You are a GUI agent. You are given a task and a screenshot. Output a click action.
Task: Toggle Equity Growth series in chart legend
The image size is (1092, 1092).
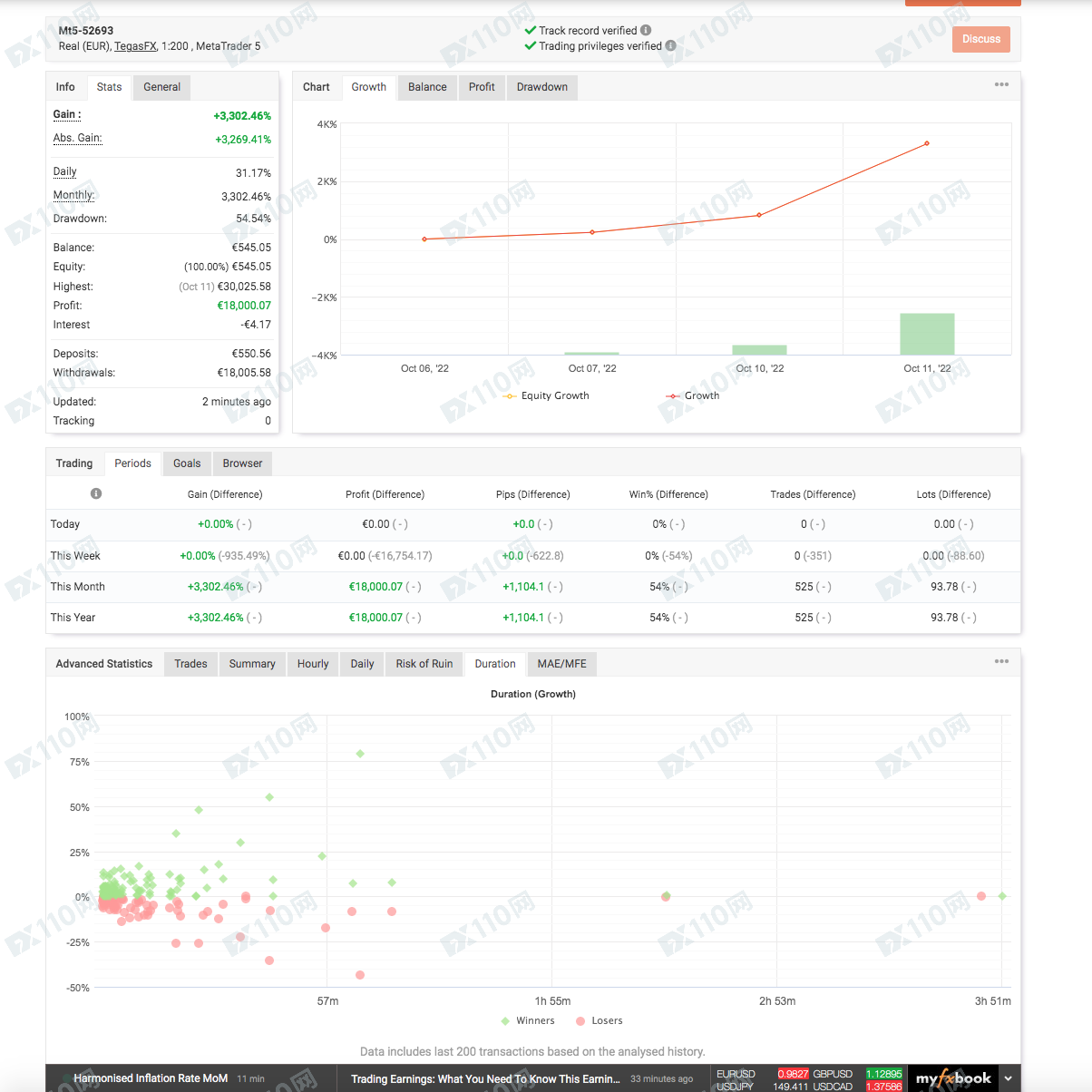pos(547,395)
